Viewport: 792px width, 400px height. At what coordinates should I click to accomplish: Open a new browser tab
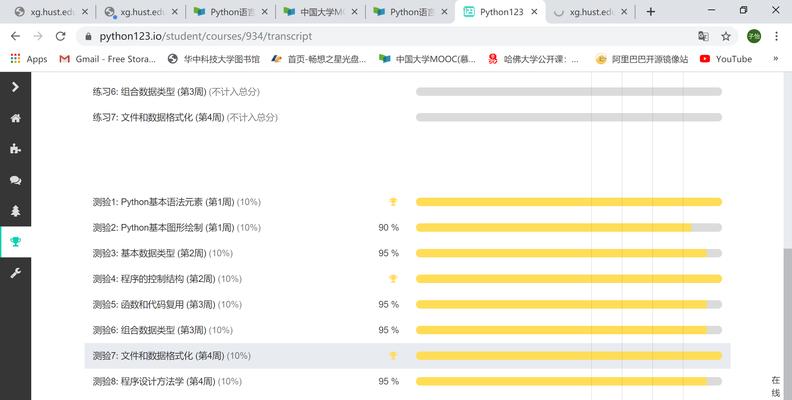click(651, 12)
